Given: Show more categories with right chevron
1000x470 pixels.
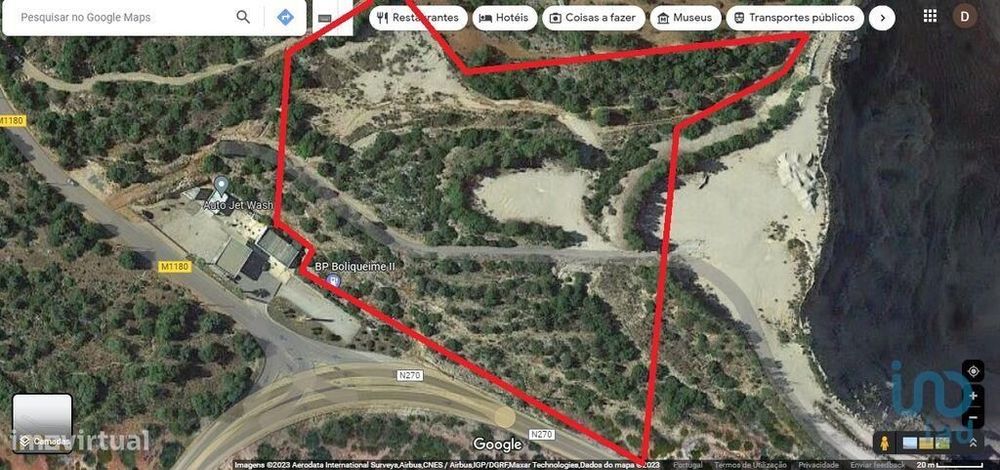Looking at the screenshot, I should pyautogui.click(x=882, y=18).
